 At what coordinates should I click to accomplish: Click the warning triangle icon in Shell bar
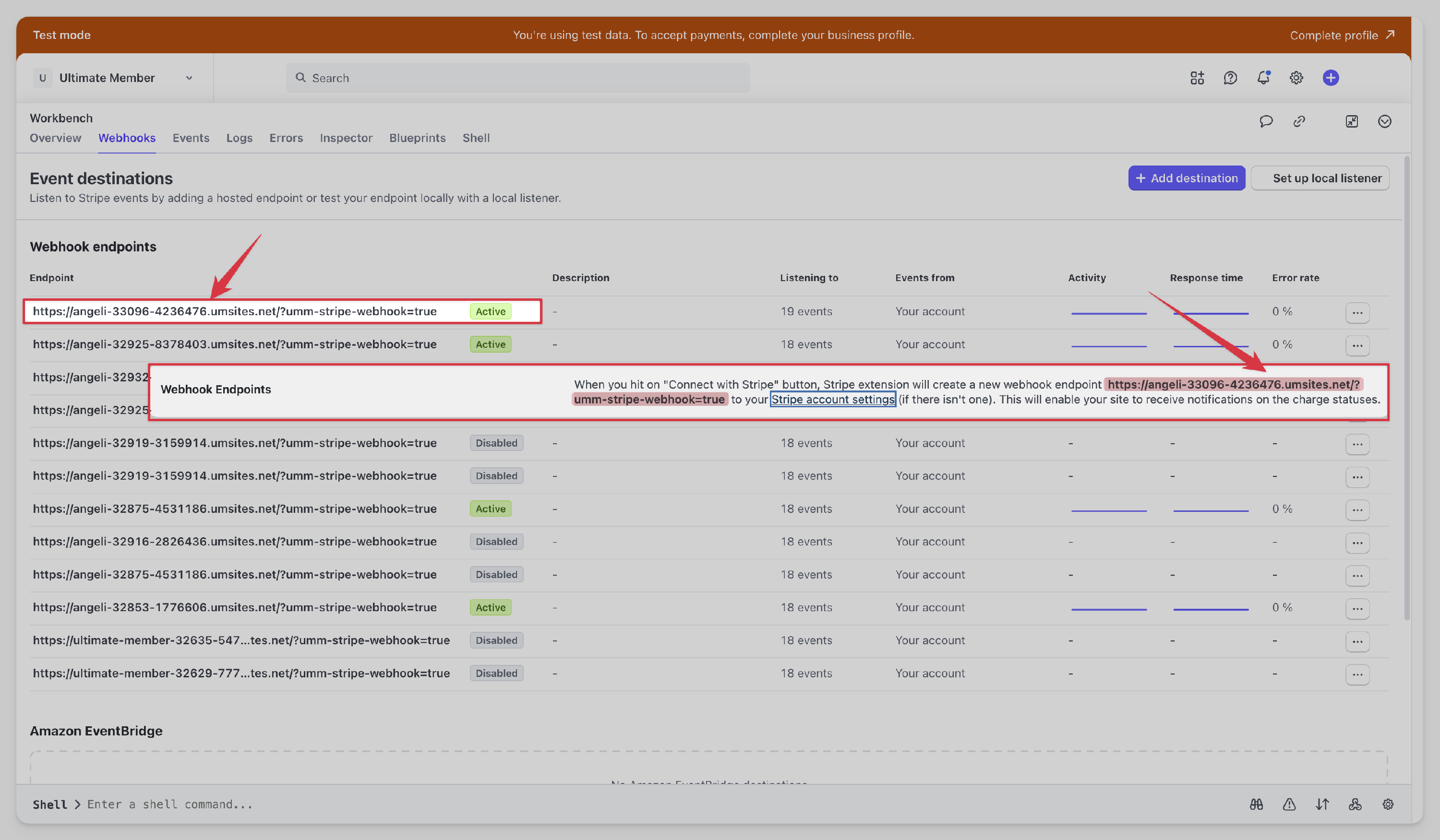(1289, 804)
